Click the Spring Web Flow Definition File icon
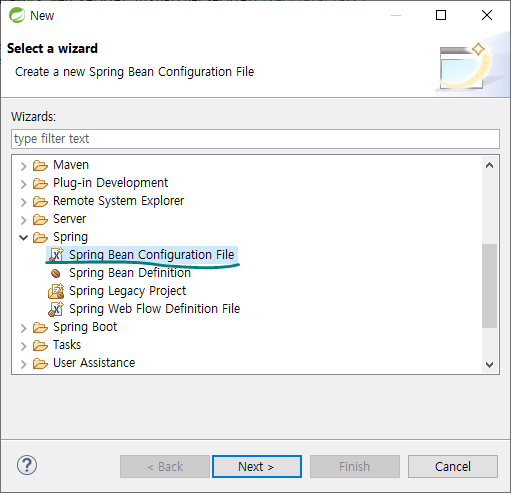The image size is (511, 493). [56, 309]
